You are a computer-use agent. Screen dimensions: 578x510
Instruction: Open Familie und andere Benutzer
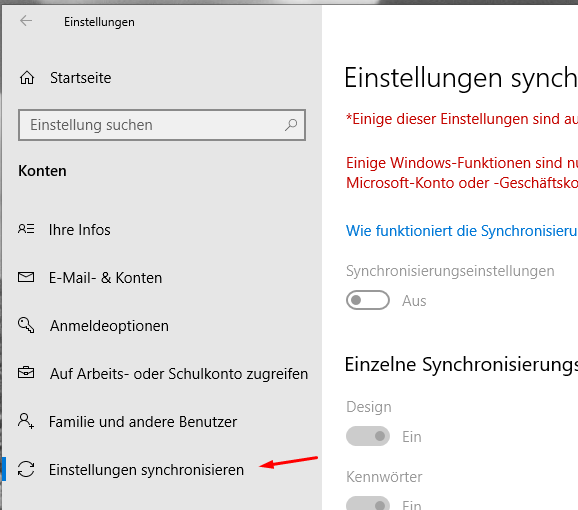point(143,422)
